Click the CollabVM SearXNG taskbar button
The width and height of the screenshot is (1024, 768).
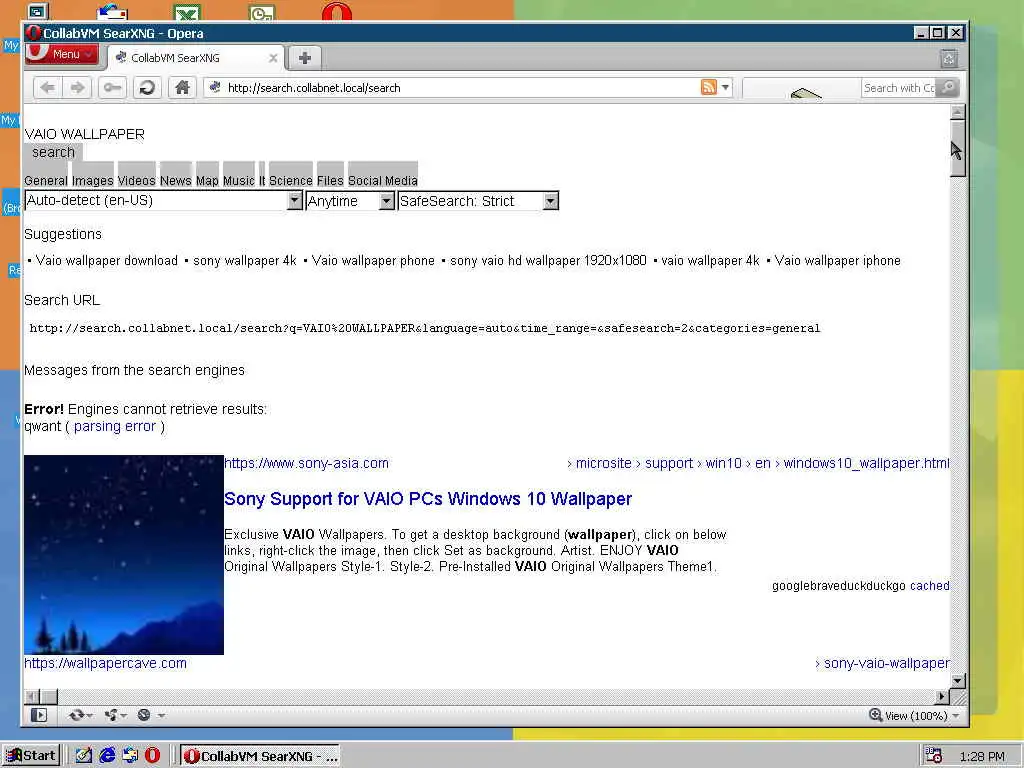(261, 756)
